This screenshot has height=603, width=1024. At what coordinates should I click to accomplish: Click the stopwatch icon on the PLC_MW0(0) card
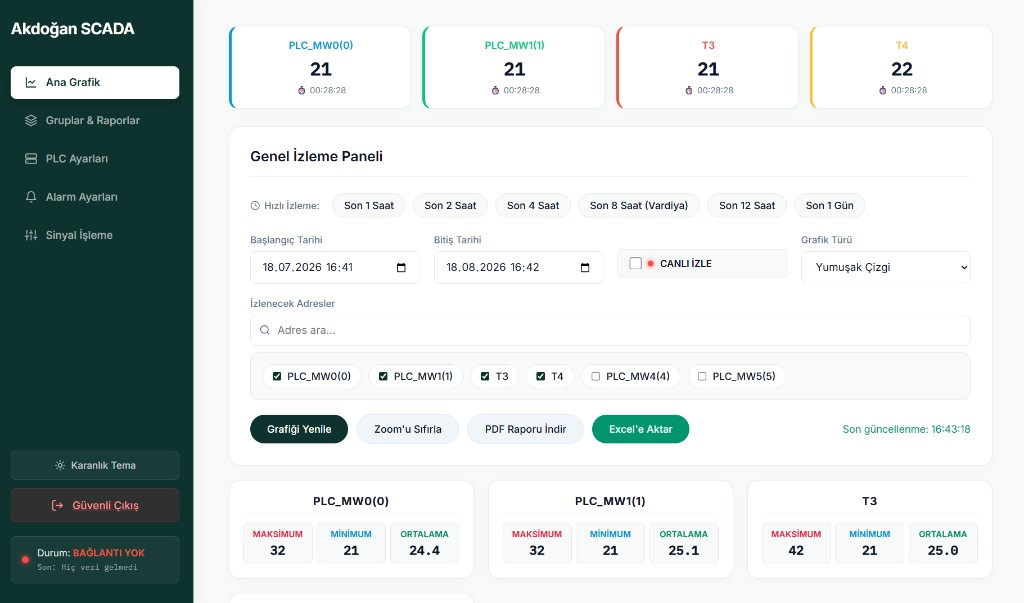click(302, 90)
